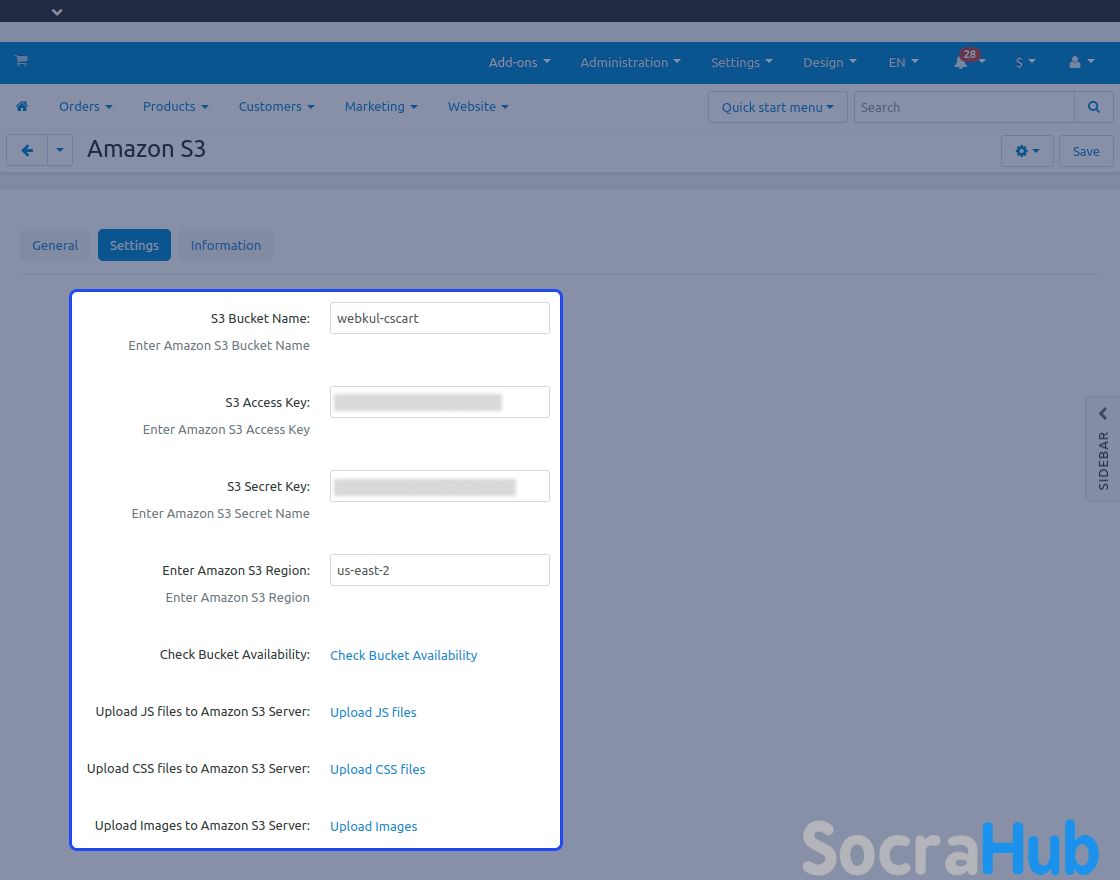Switch to the General tab
Image resolution: width=1120 pixels, height=880 pixels.
click(x=55, y=245)
